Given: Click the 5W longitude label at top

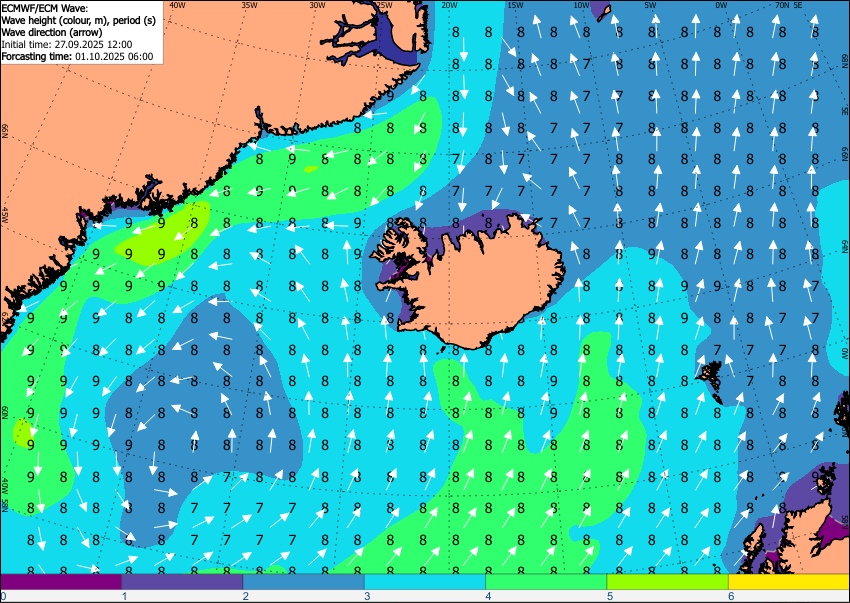Looking at the screenshot, I should click(651, 5).
